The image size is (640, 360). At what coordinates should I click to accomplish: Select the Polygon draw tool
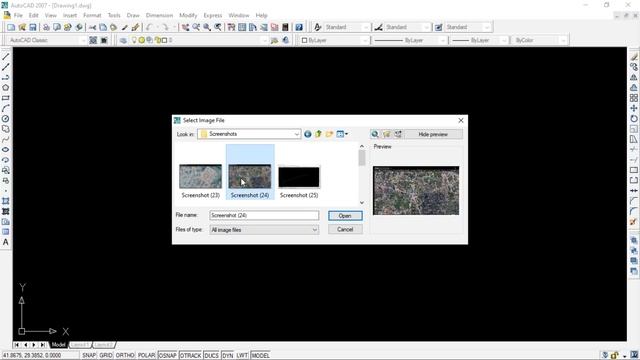pos(6,88)
